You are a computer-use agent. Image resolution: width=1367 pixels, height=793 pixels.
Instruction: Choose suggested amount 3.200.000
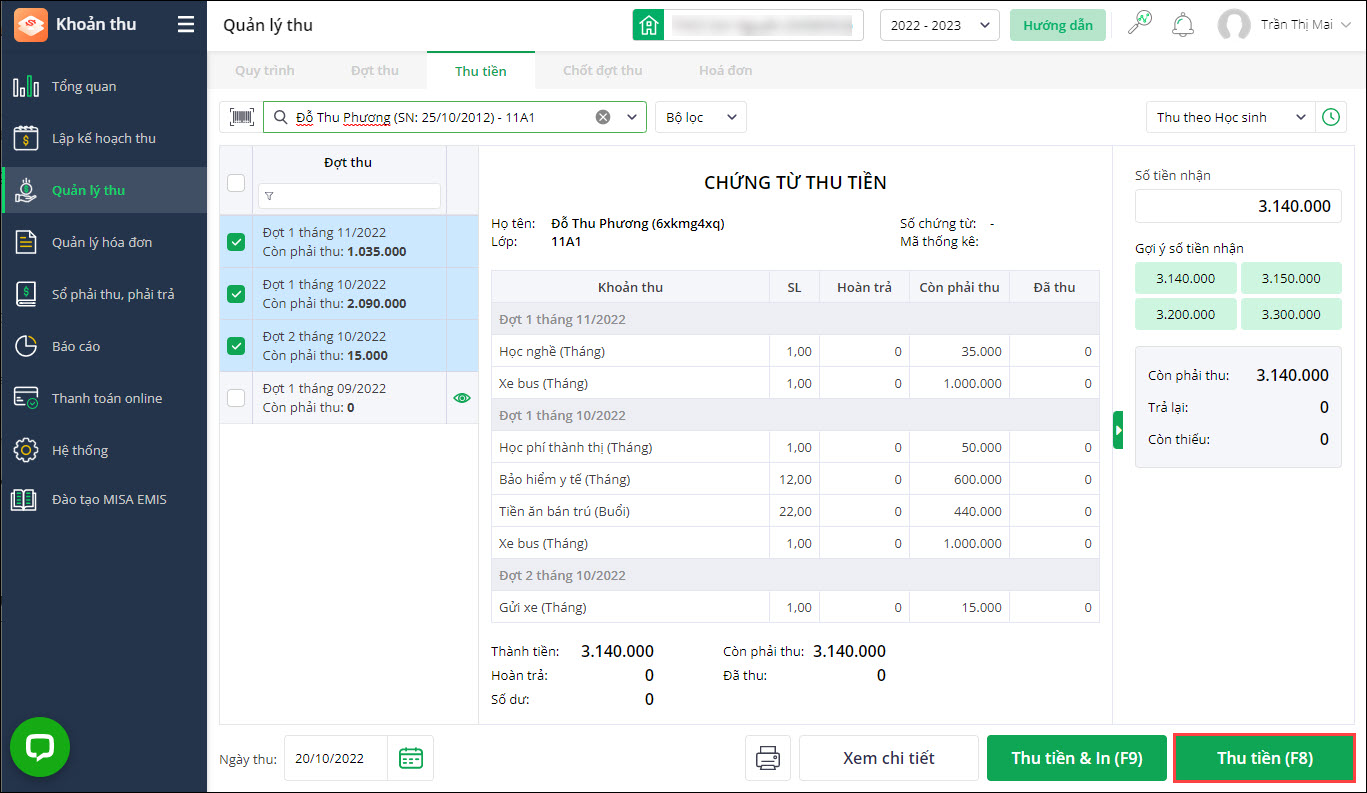tap(1185, 314)
